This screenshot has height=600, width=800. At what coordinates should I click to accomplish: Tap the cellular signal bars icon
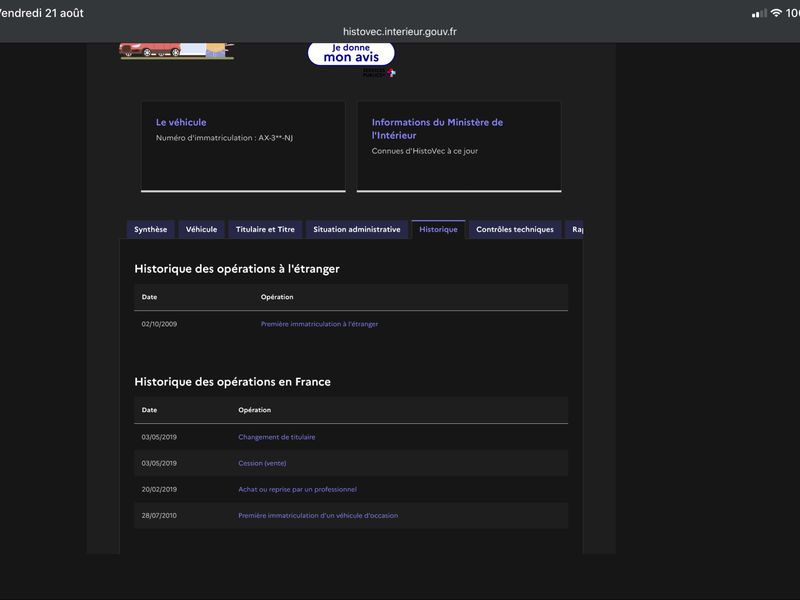click(759, 14)
